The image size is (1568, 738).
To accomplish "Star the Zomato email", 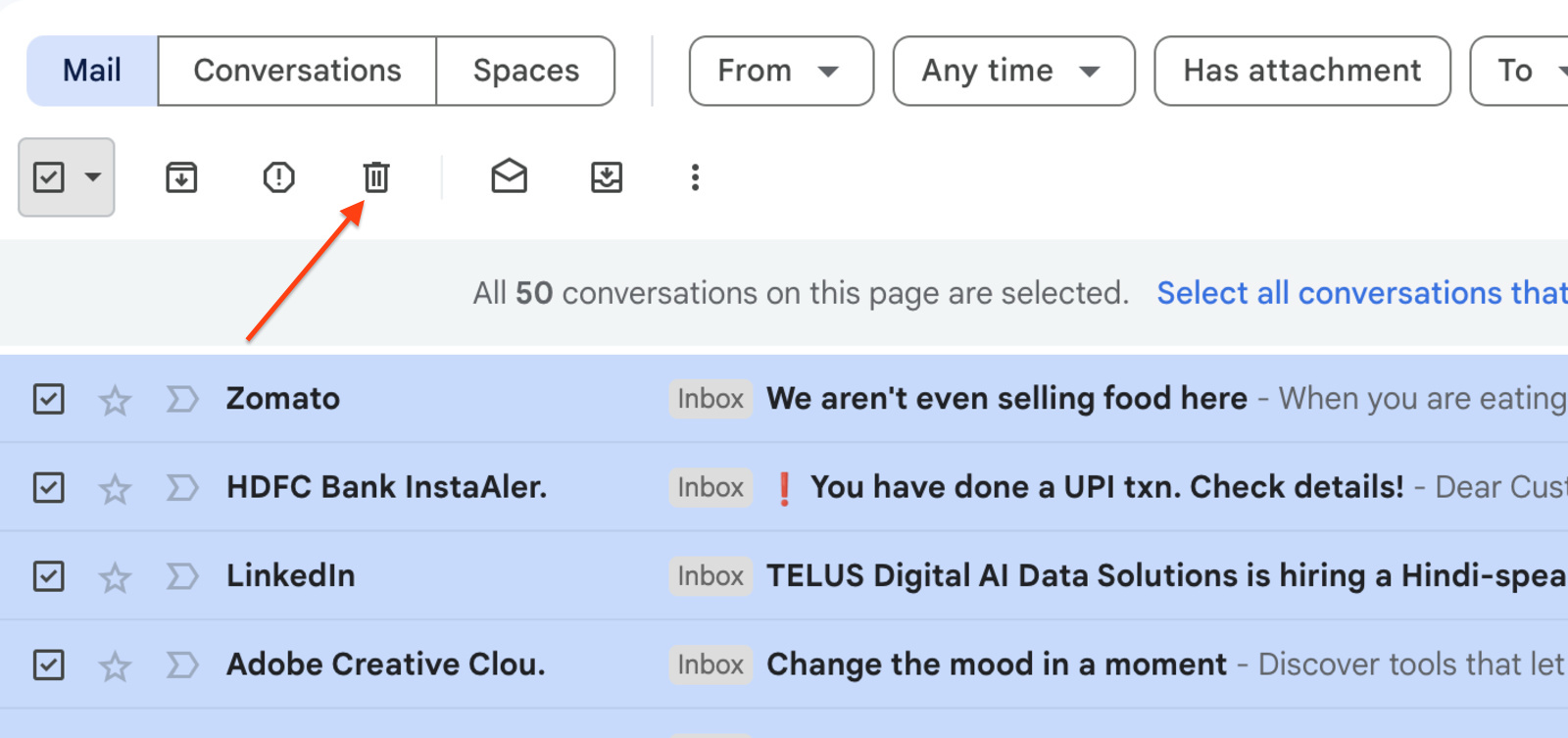I will (114, 399).
